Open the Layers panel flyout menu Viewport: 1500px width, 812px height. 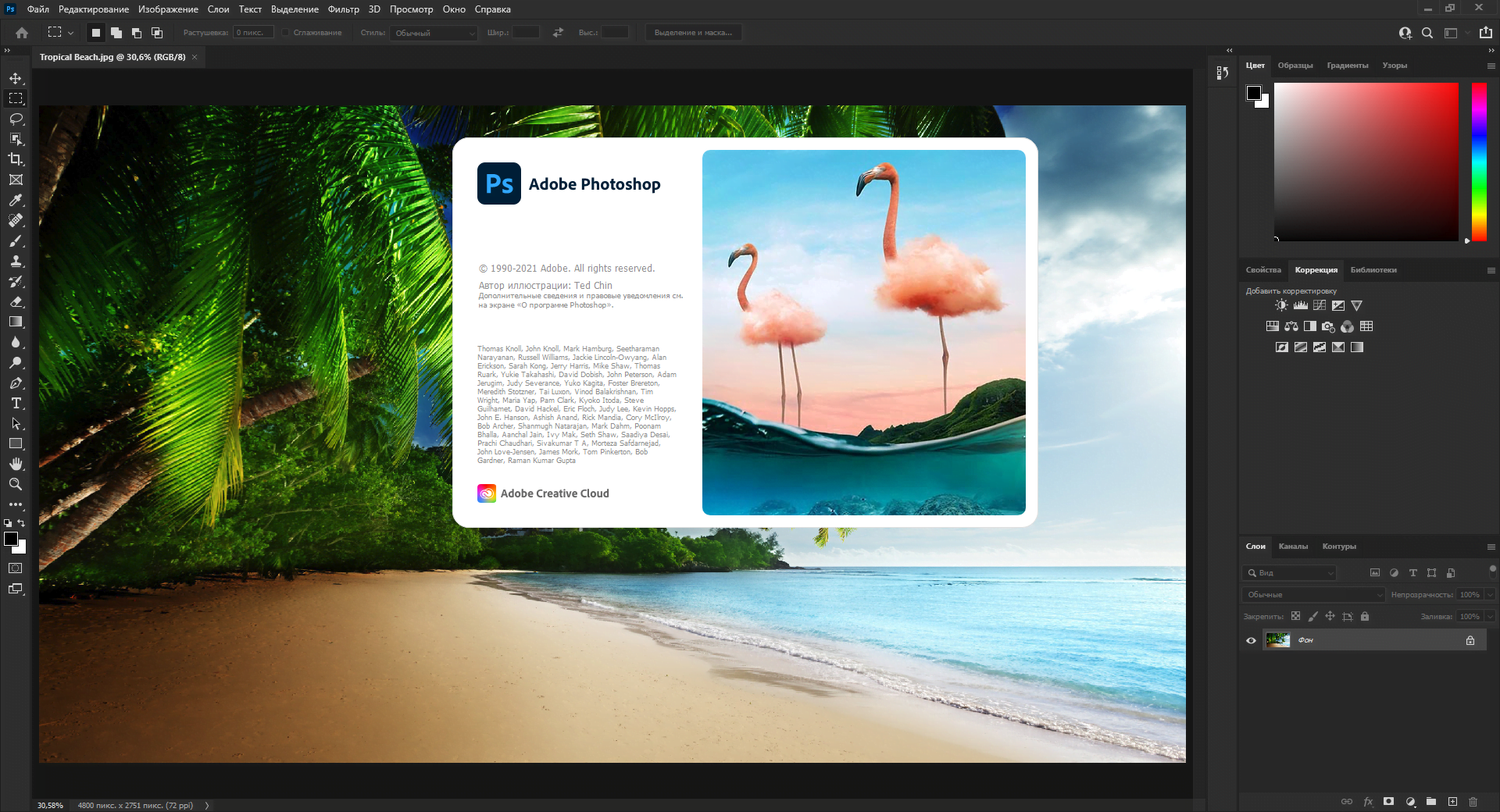point(1491,547)
